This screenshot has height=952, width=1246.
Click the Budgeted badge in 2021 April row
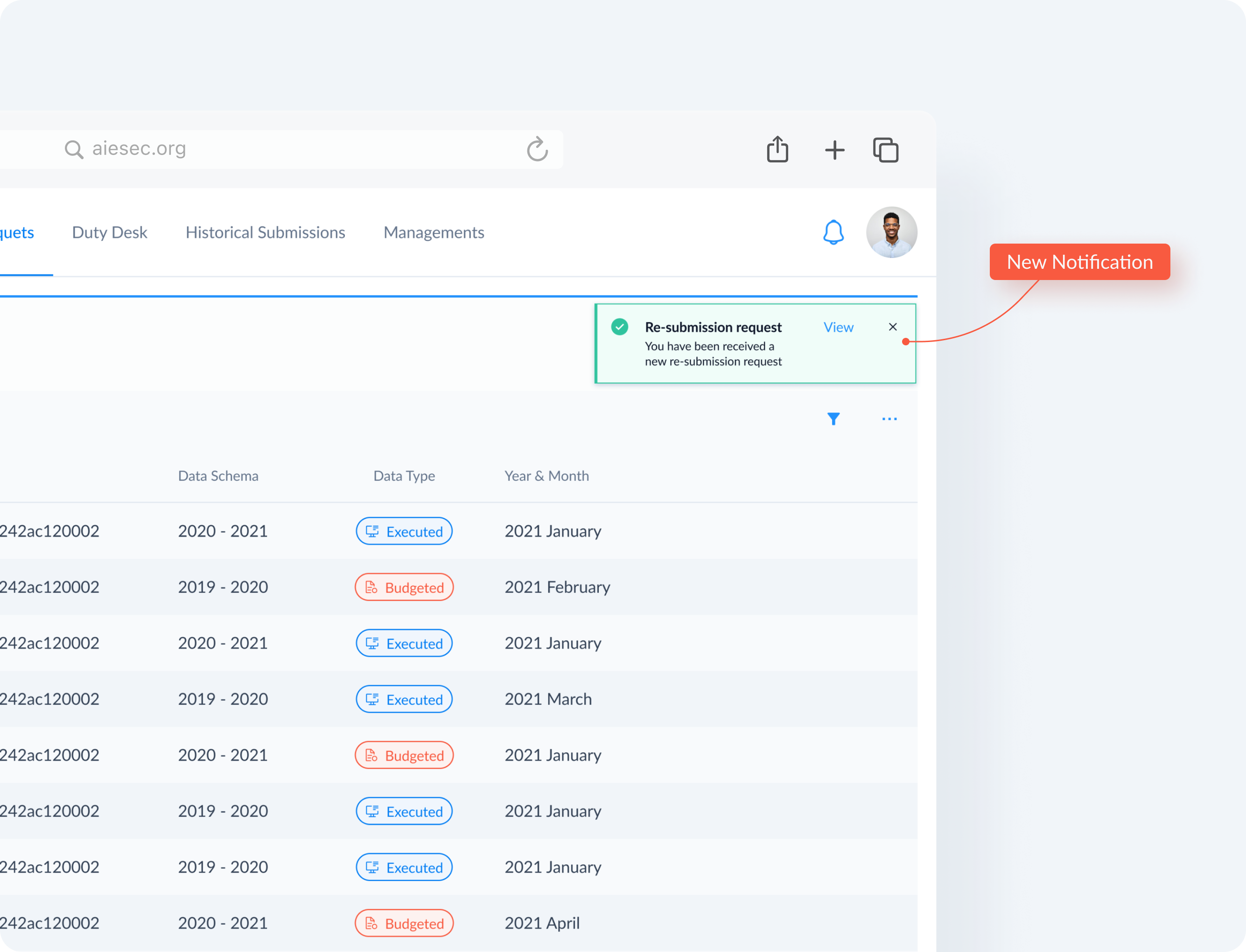pyautogui.click(x=404, y=923)
